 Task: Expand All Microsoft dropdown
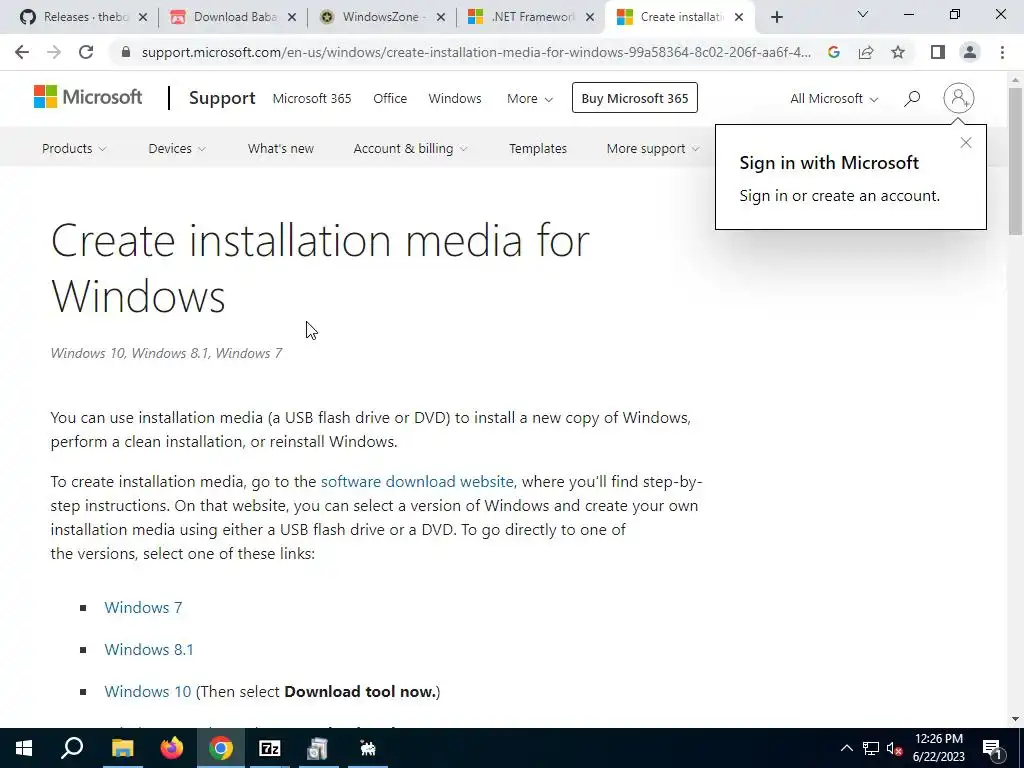tap(834, 99)
